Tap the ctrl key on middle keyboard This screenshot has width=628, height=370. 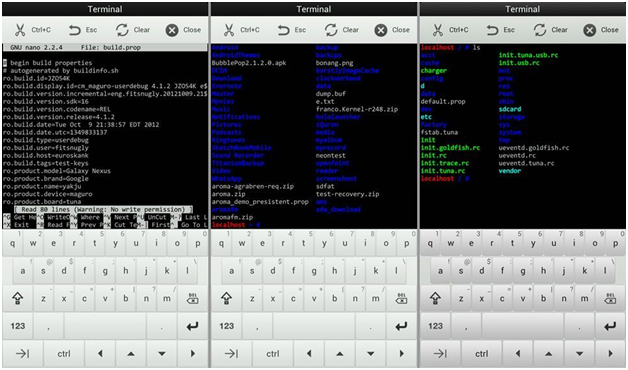[x=273, y=354]
